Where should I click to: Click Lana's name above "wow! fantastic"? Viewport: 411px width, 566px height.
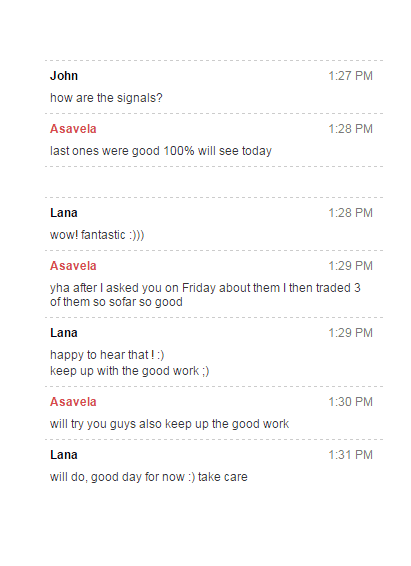(64, 213)
